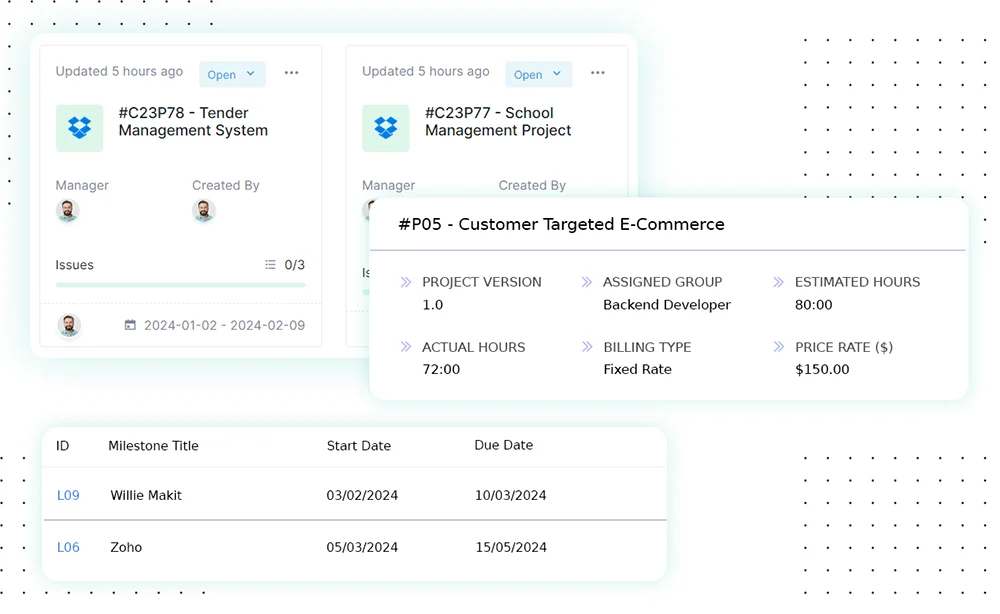Click the Manager avatar on the Tender card
The image size is (1000, 614).
tap(67, 211)
